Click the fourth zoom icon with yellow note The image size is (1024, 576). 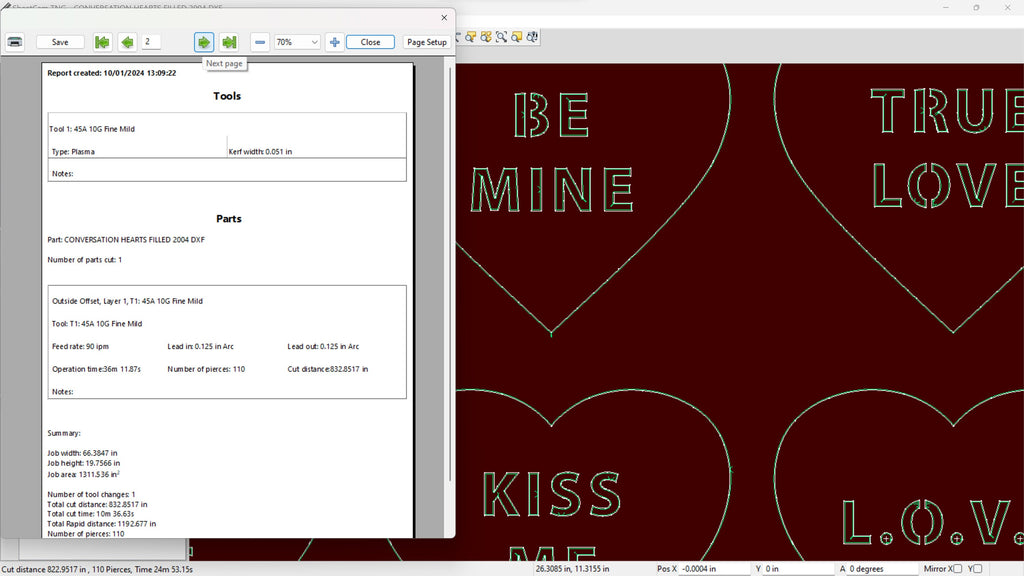pos(517,37)
